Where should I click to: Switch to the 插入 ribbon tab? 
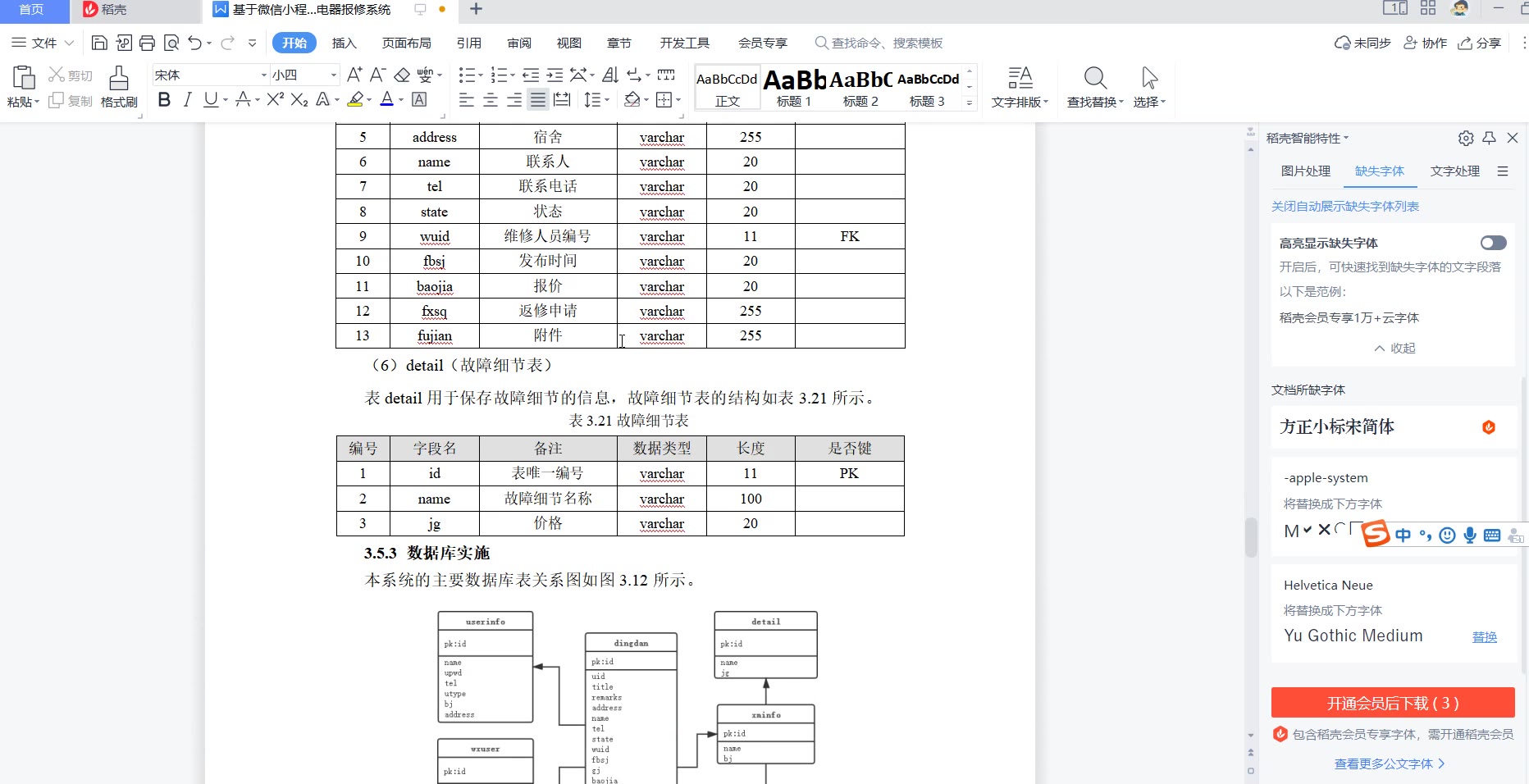tap(344, 43)
